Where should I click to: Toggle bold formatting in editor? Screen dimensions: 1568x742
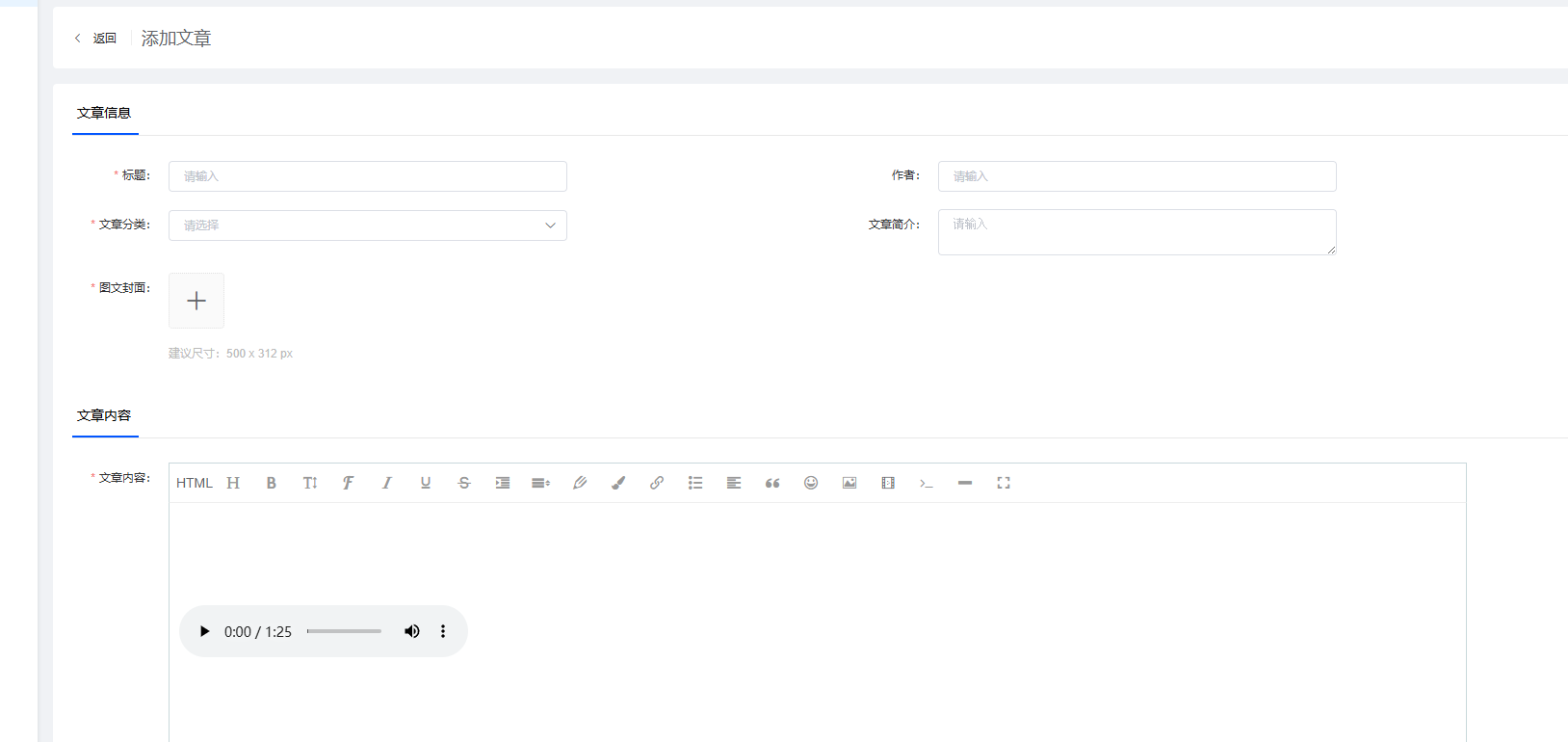[x=272, y=483]
